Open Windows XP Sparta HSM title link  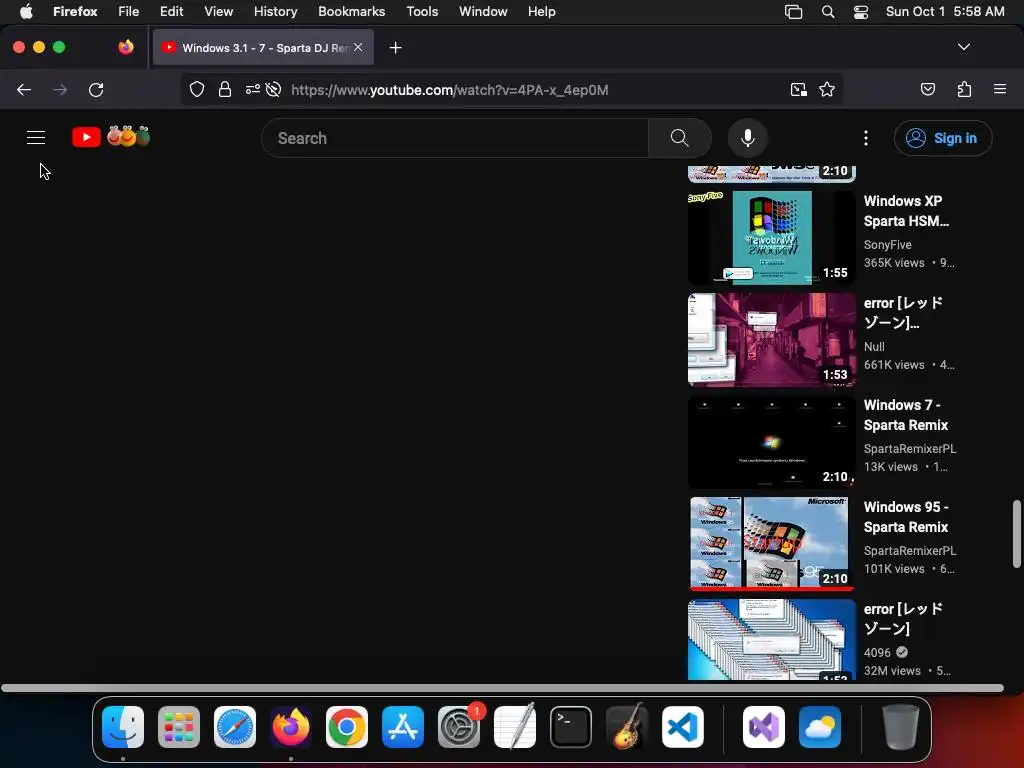coord(906,211)
